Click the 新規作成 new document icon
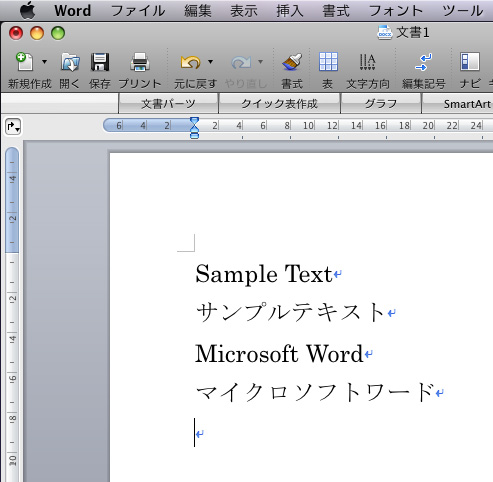 [x=24, y=62]
